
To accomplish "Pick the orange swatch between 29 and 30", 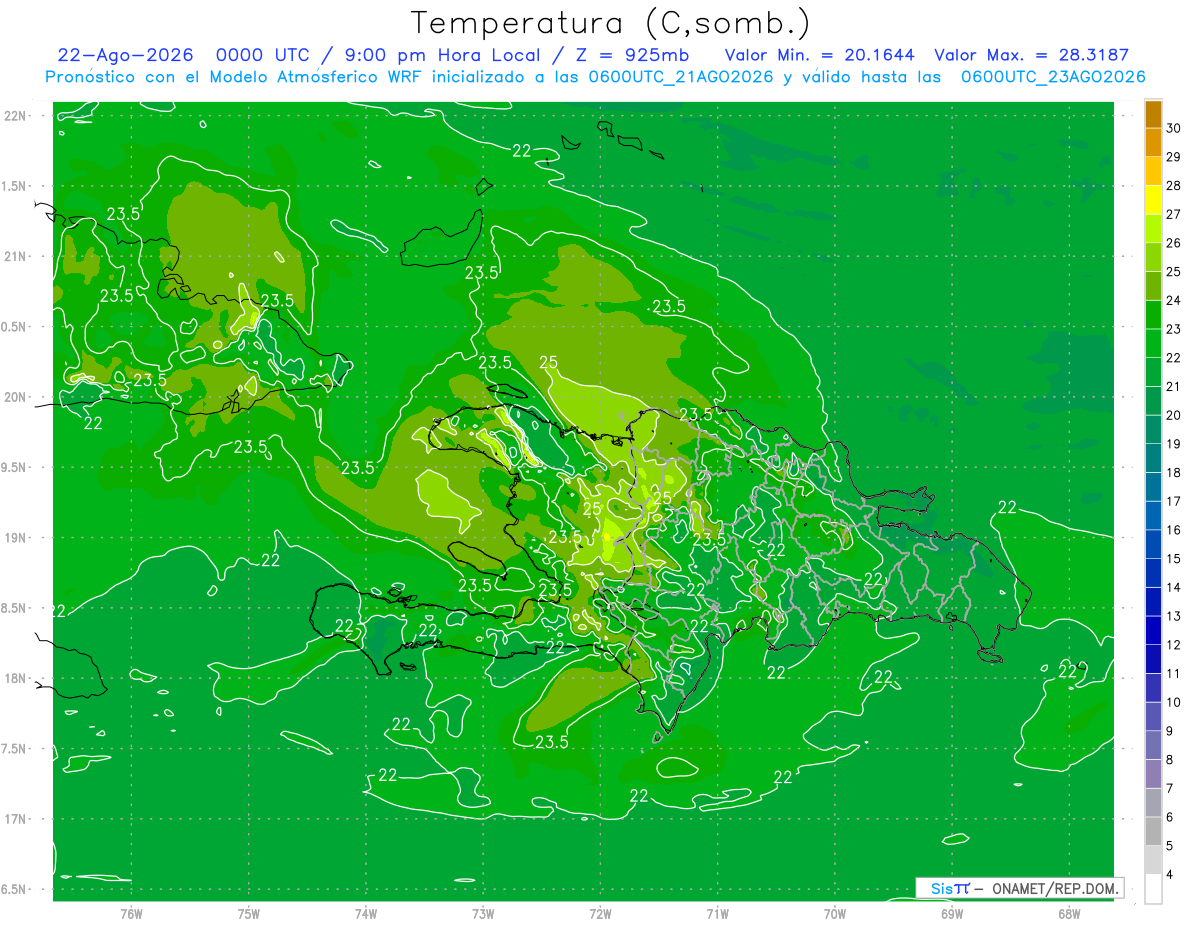I will pyautogui.click(x=1153, y=143).
